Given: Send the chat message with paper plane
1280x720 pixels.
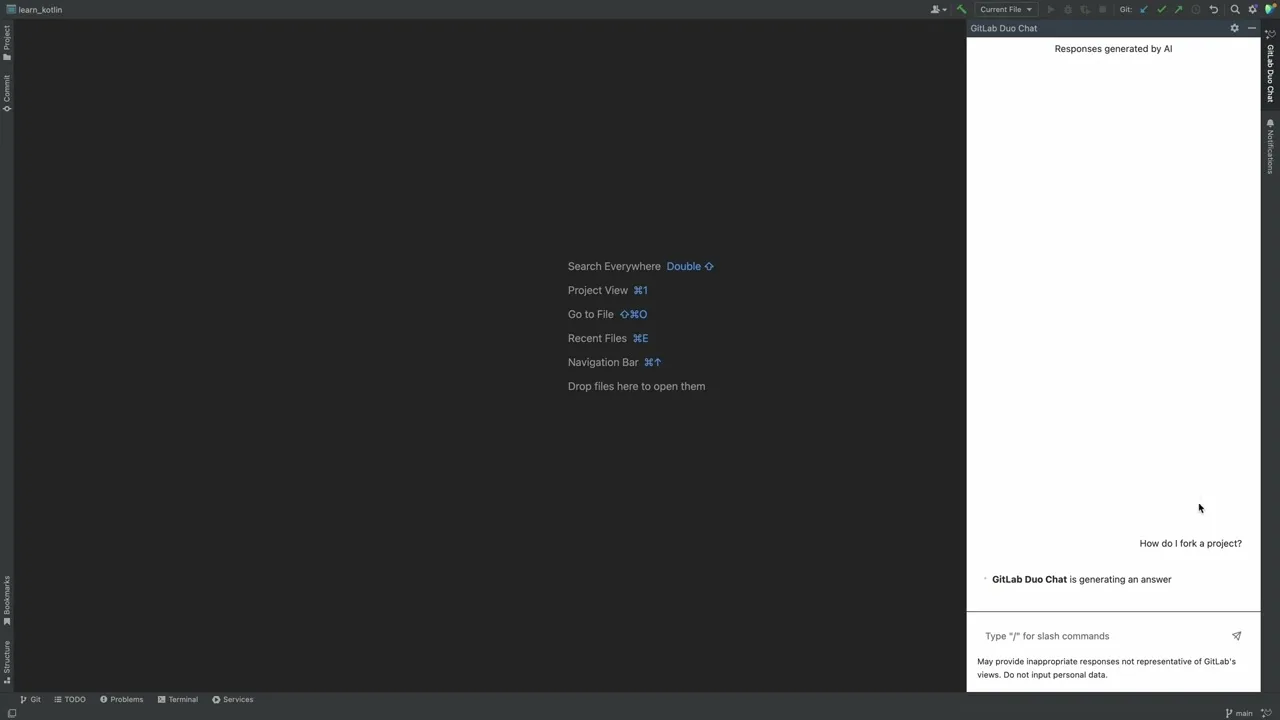Looking at the screenshot, I should click(x=1237, y=636).
